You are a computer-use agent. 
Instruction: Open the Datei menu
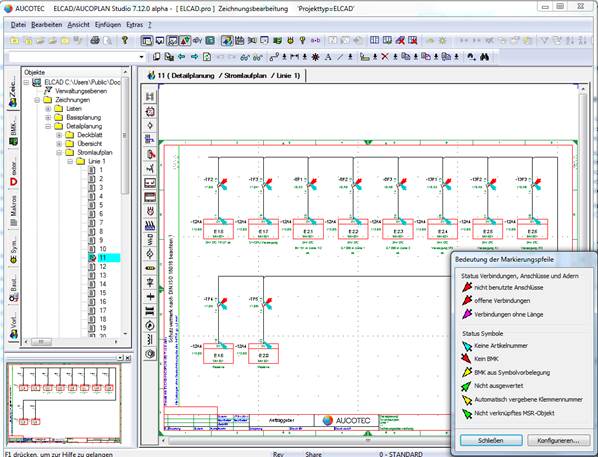18,24
